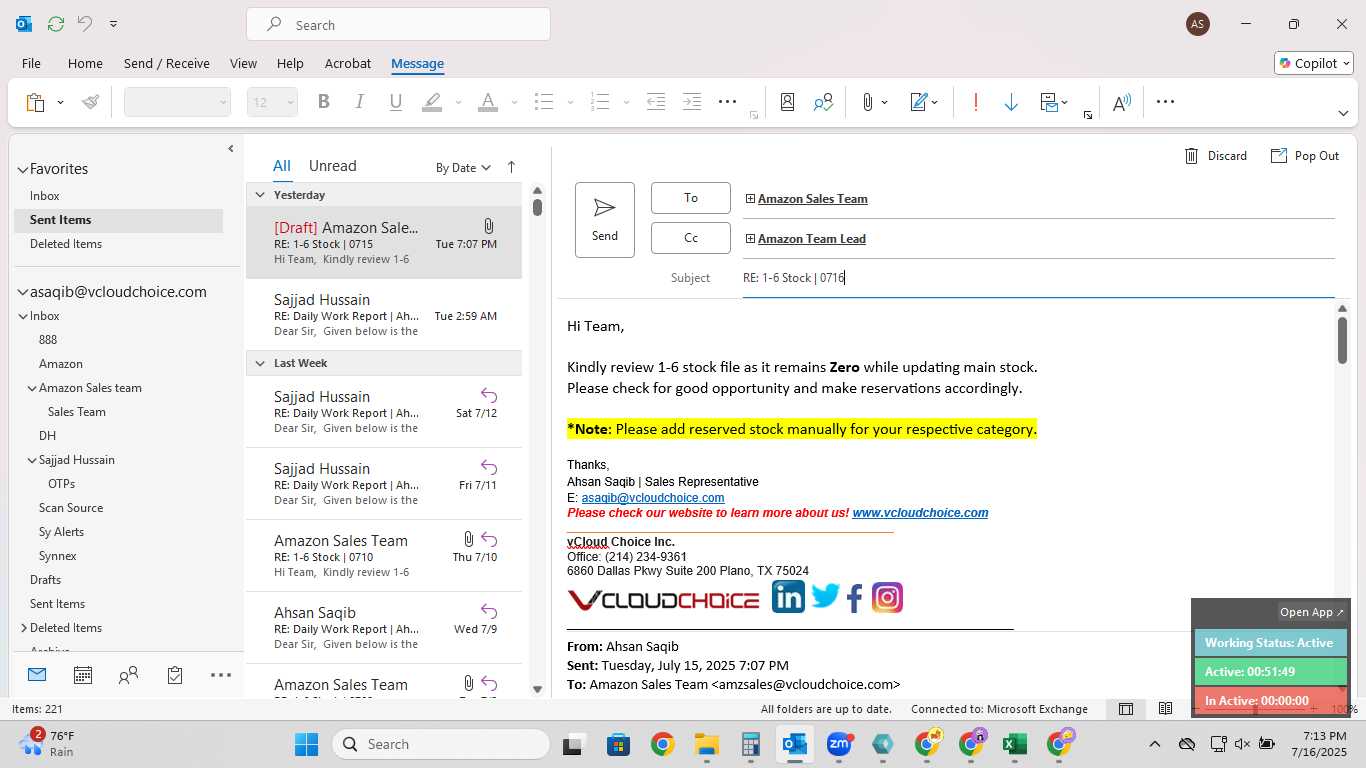Toggle underline formatting

click(395, 102)
